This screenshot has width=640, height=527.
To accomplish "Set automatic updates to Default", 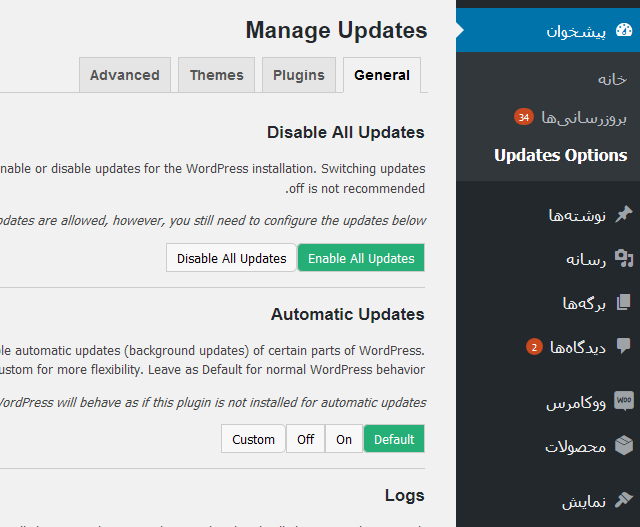I will pyautogui.click(x=394, y=439).
